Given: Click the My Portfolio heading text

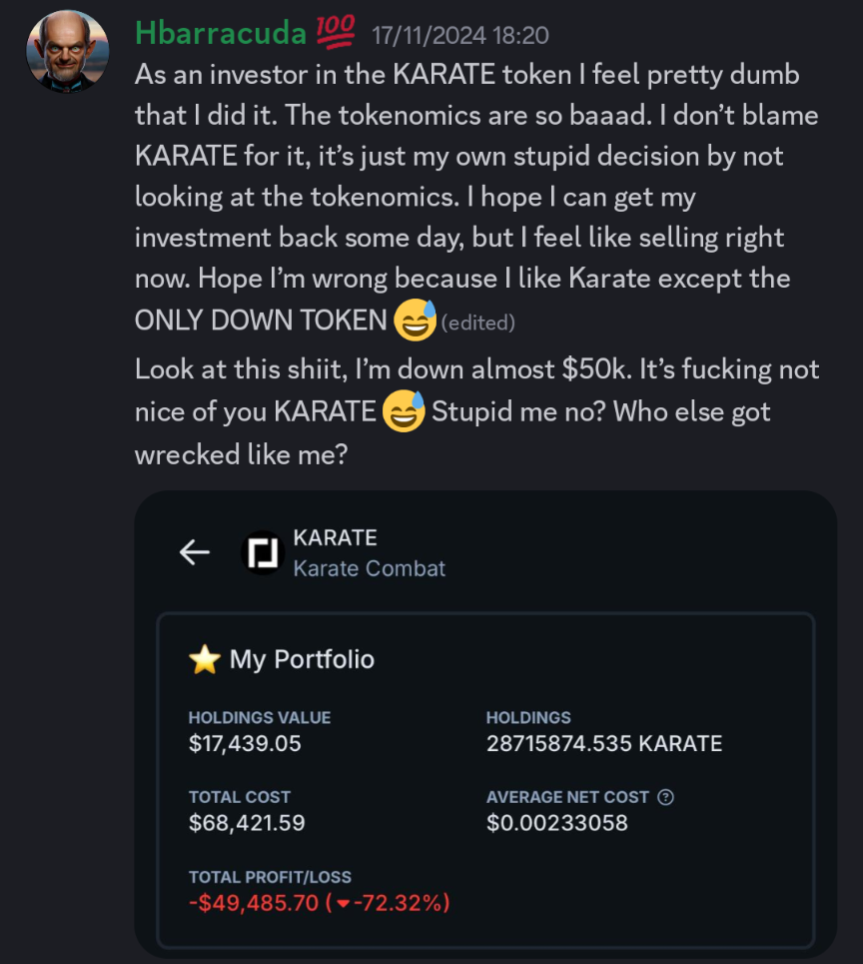Looking at the screenshot, I should [x=302, y=660].
